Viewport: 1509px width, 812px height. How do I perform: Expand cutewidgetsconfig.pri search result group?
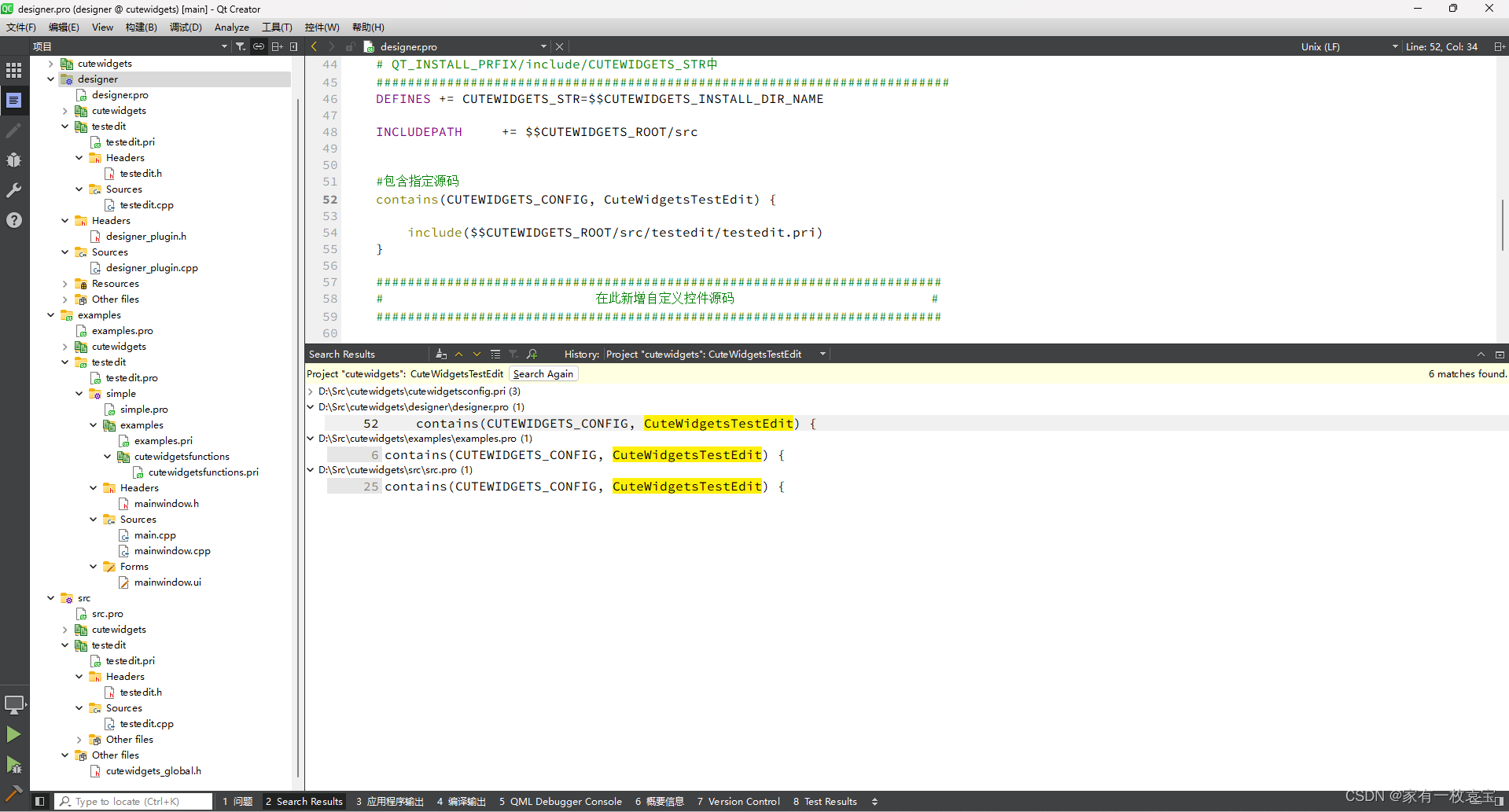coord(311,391)
